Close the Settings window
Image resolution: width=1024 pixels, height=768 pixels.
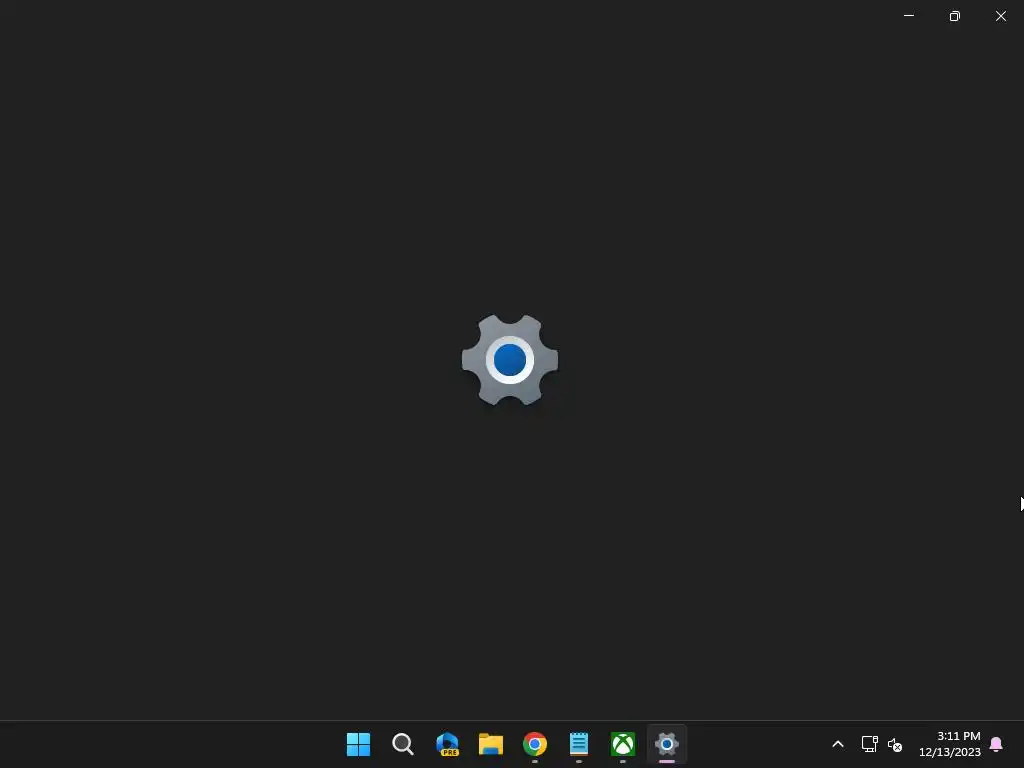point(1000,16)
